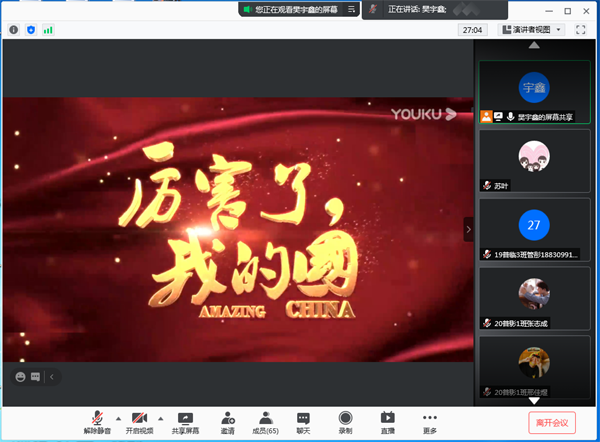
Task: Select participant thumbnail labeled 苏叶
Action: click(x=533, y=160)
